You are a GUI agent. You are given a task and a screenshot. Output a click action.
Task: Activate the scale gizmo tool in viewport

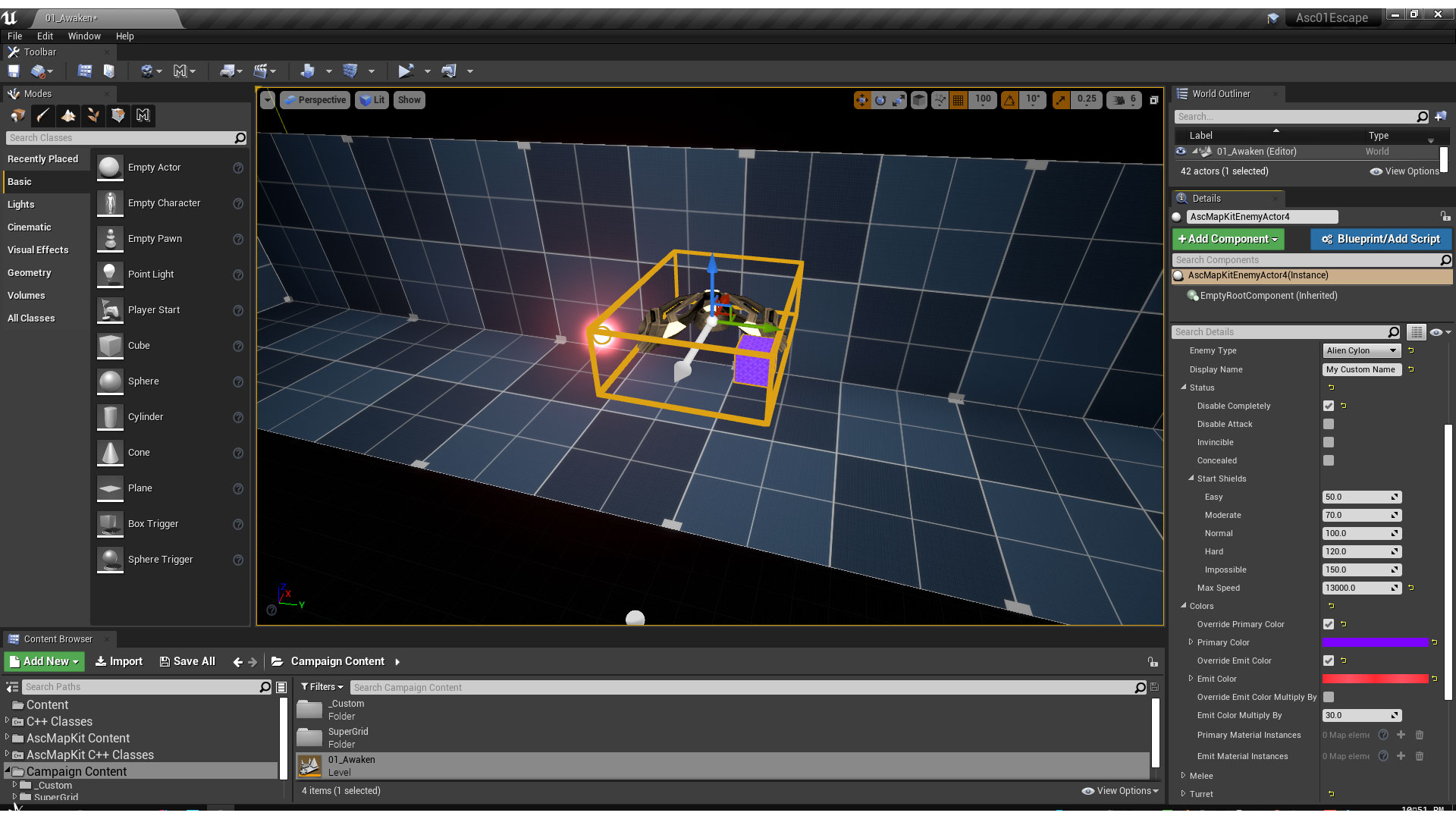899,99
